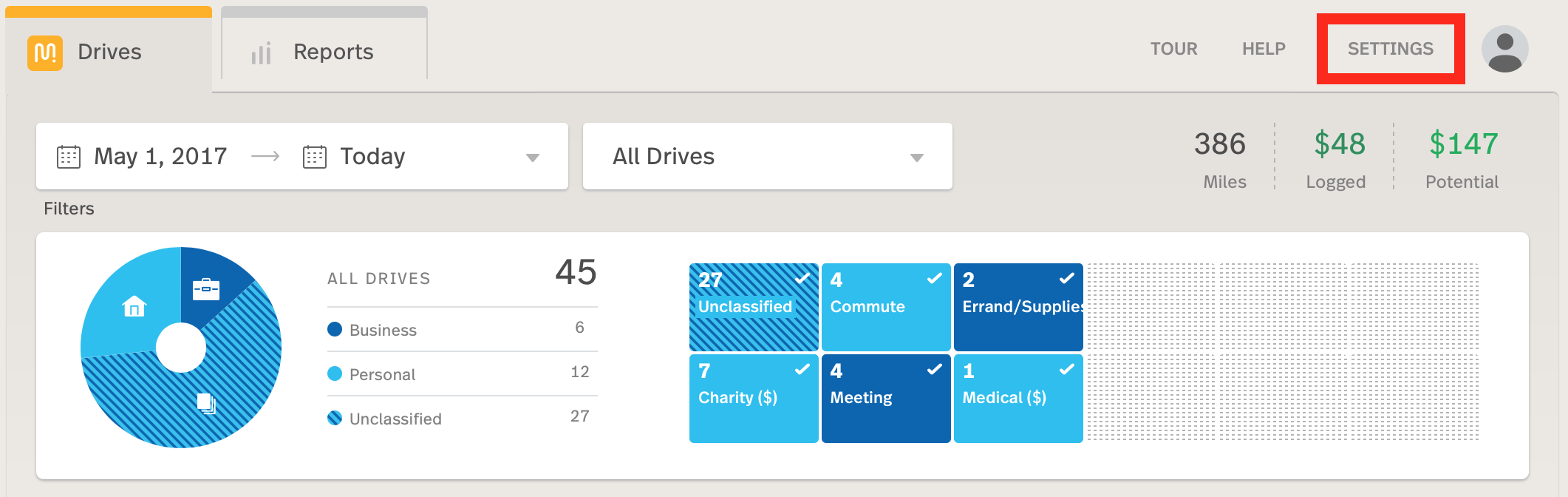Toggle the Medical ($) tile checkmark
Image resolution: width=1568 pixels, height=497 pixels.
point(1067,370)
